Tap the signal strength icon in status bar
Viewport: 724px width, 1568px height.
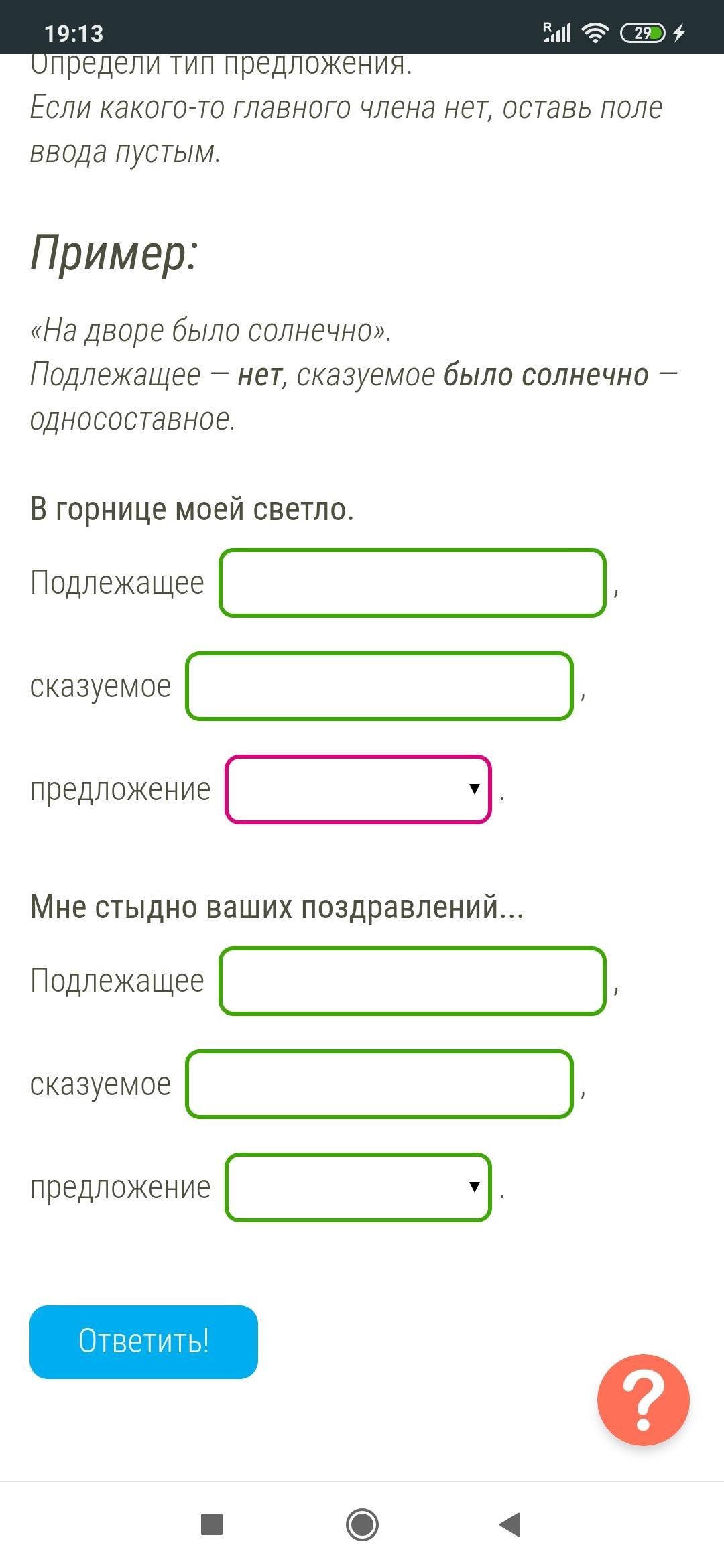(556, 32)
